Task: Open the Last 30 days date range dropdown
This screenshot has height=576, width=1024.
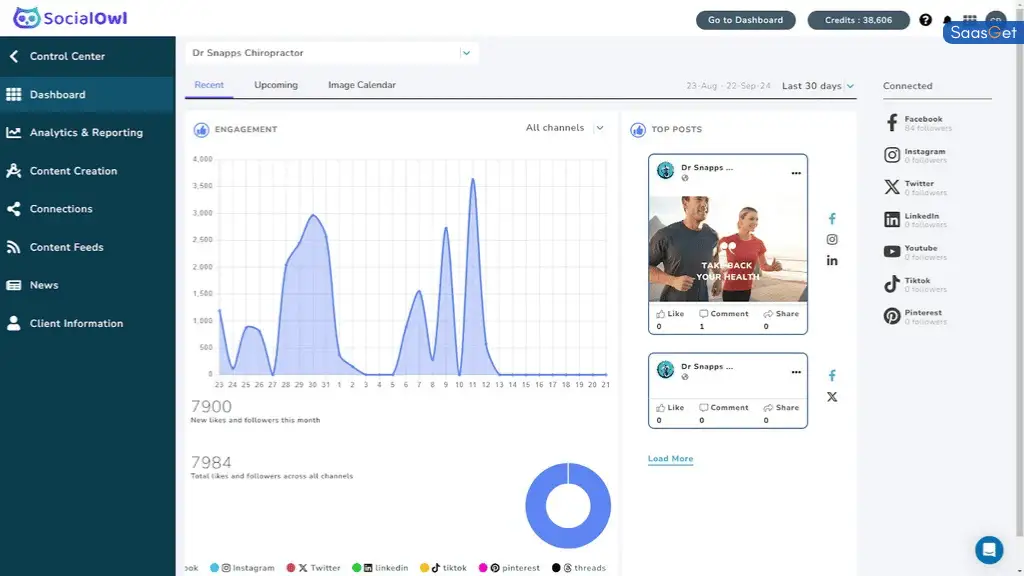Action: [x=817, y=86]
